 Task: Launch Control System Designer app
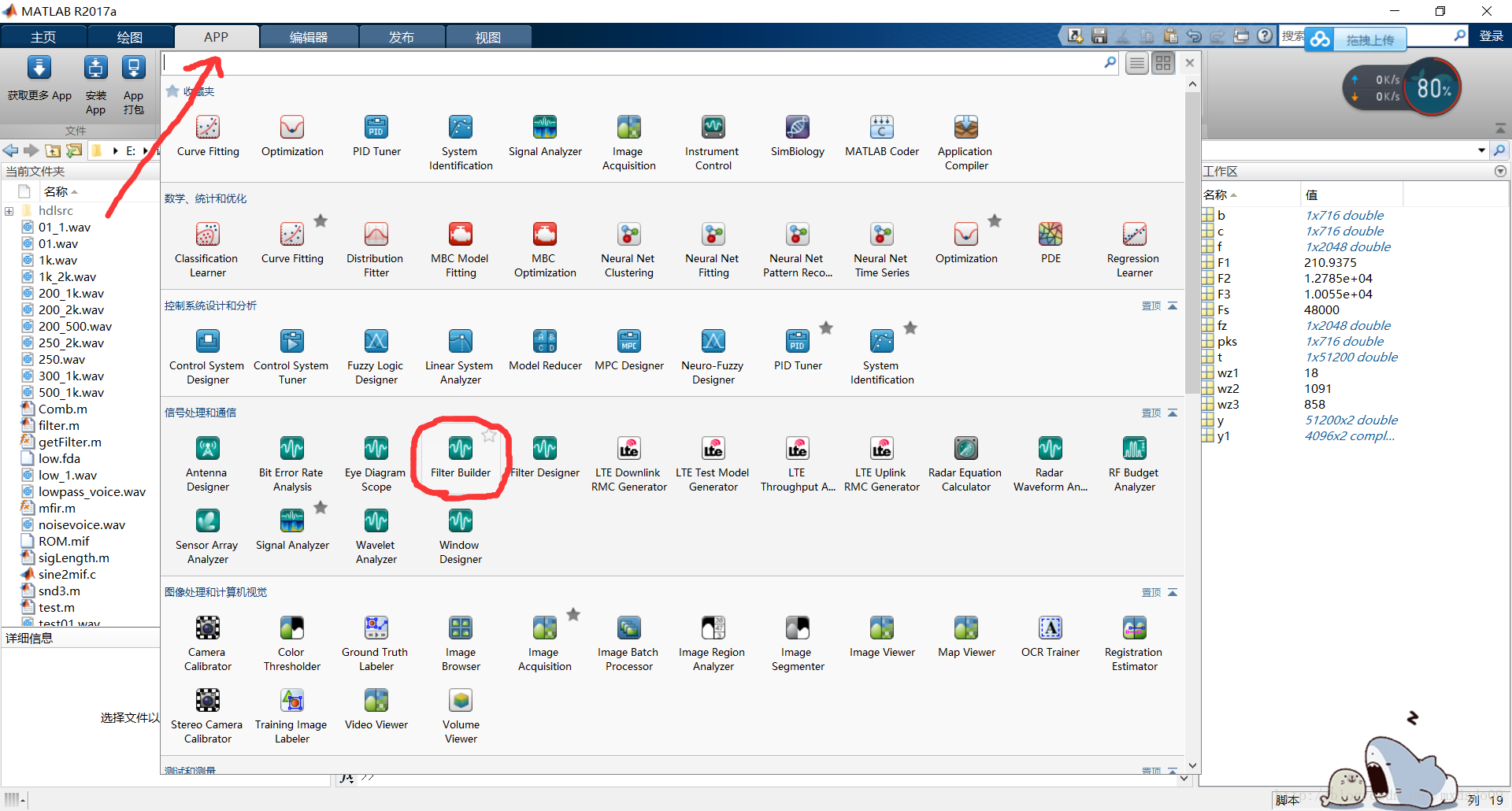208,357
